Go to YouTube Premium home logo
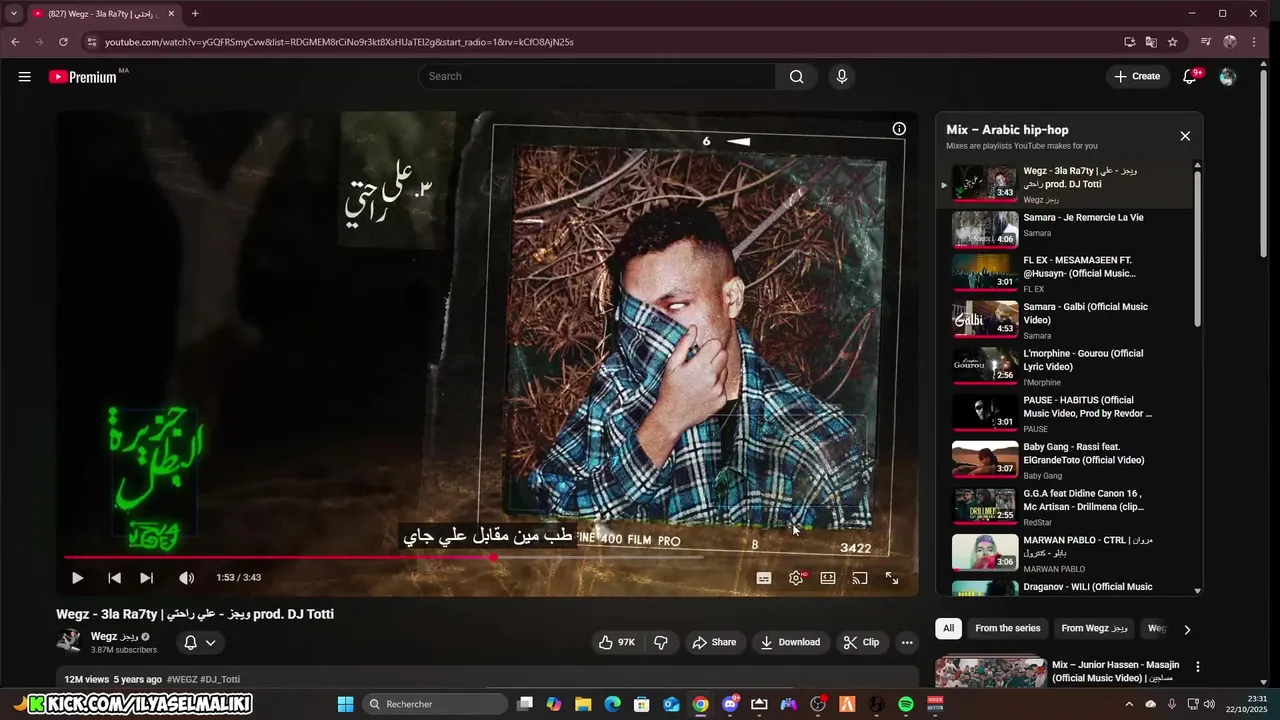Viewport: 1280px width, 720px height. [x=83, y=77]
